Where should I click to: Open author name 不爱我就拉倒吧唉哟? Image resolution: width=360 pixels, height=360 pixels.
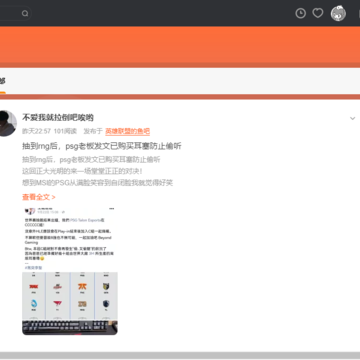(58, 117)
